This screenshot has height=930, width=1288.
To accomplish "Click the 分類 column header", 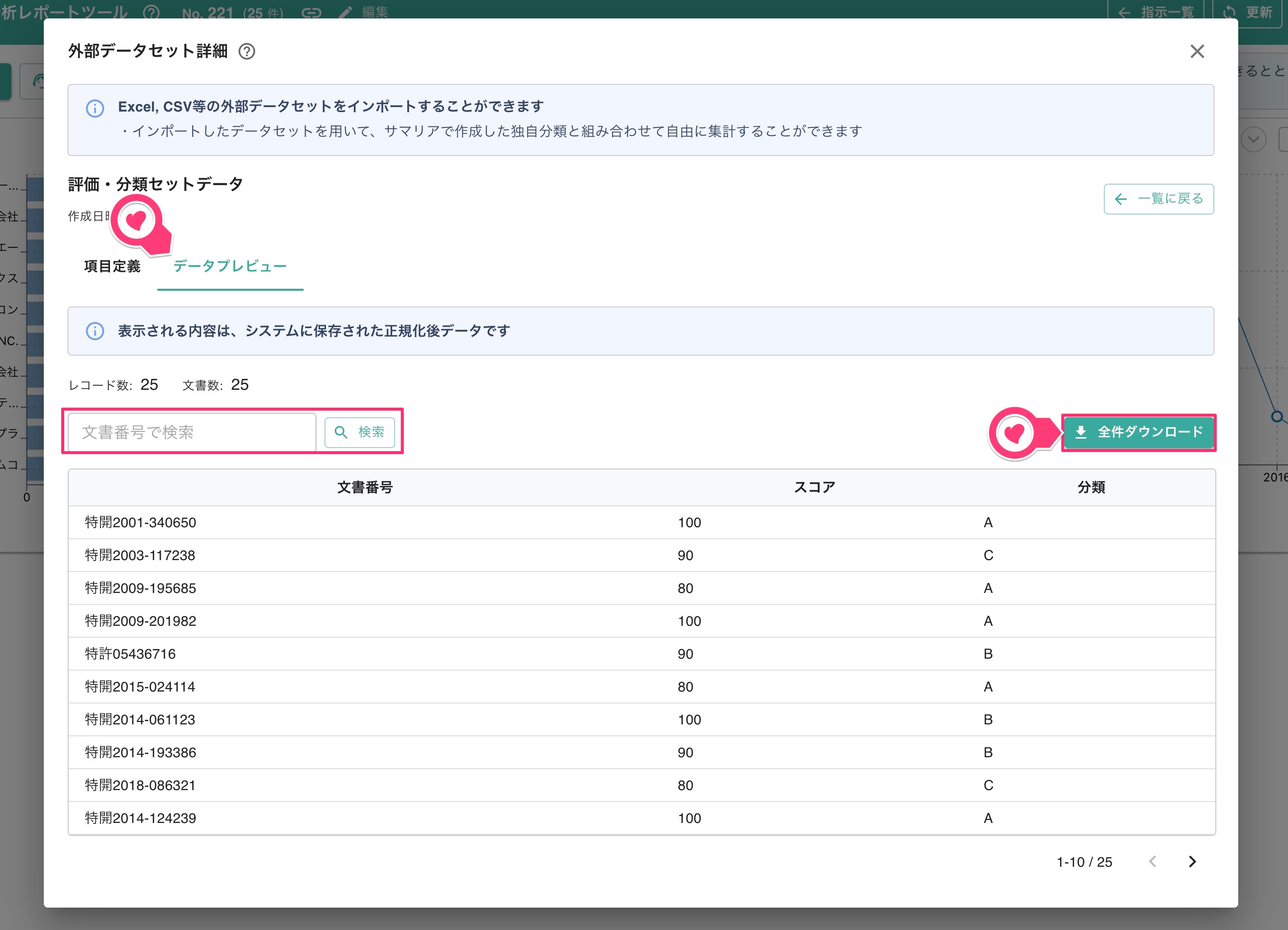I will [x=1091, y=487].
